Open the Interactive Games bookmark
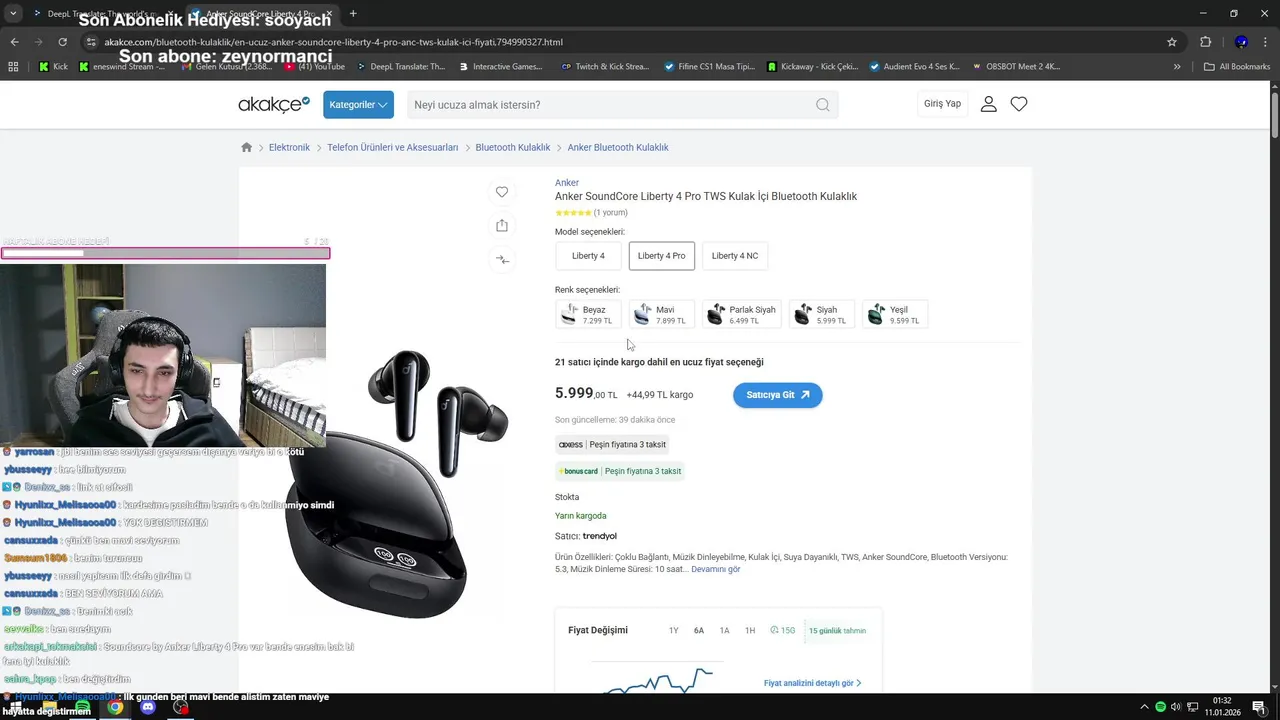This screenshot has width=1280, height=720. [x=501, y=67]
